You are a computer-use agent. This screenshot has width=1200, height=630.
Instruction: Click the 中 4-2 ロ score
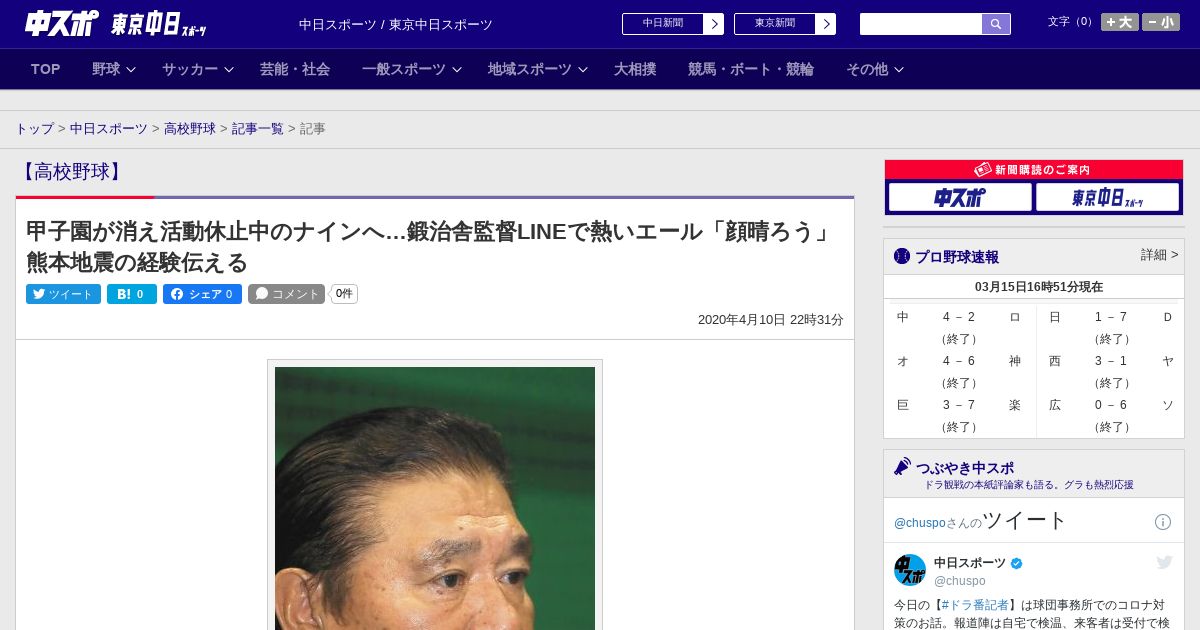tap(959, 317)
